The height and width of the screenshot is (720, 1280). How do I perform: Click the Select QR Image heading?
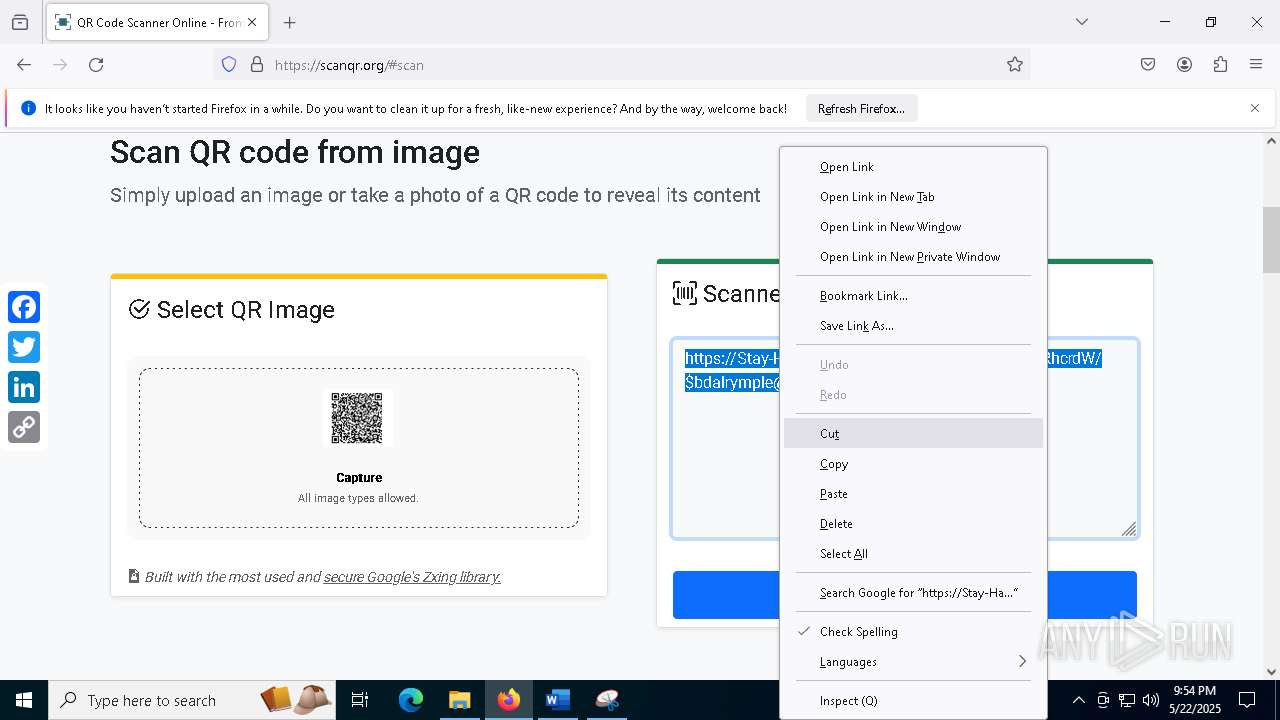[232, 310]
